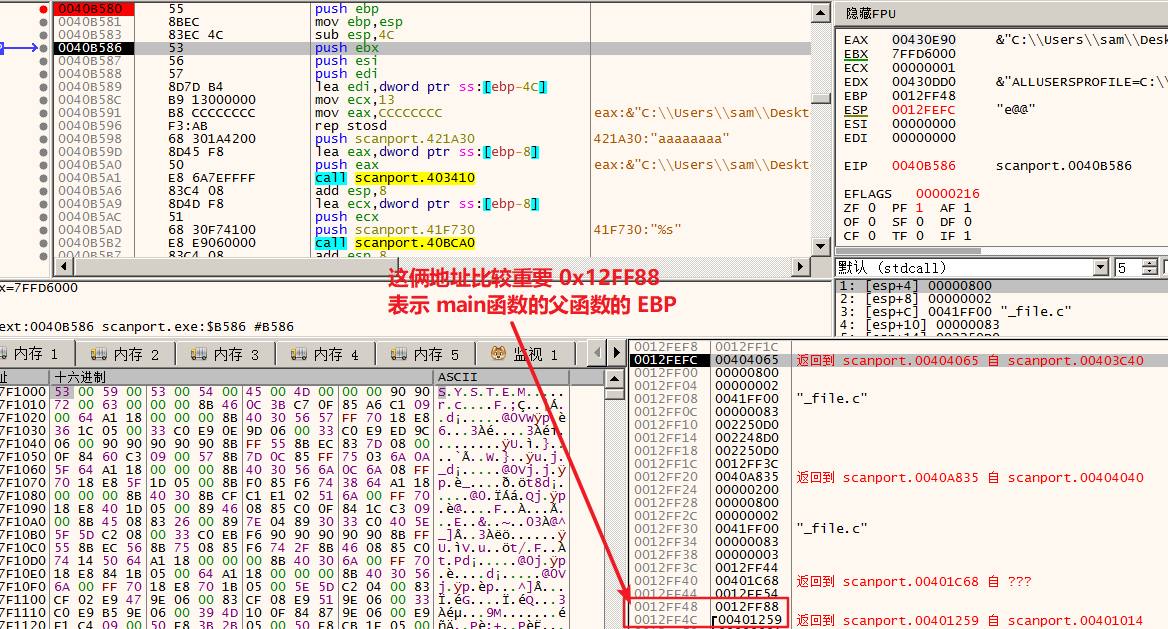Click the breakpoint dot beside address 0040B59D
Image resolution: width=1168 pixels, height=629 pixels.
click(41, 151)
